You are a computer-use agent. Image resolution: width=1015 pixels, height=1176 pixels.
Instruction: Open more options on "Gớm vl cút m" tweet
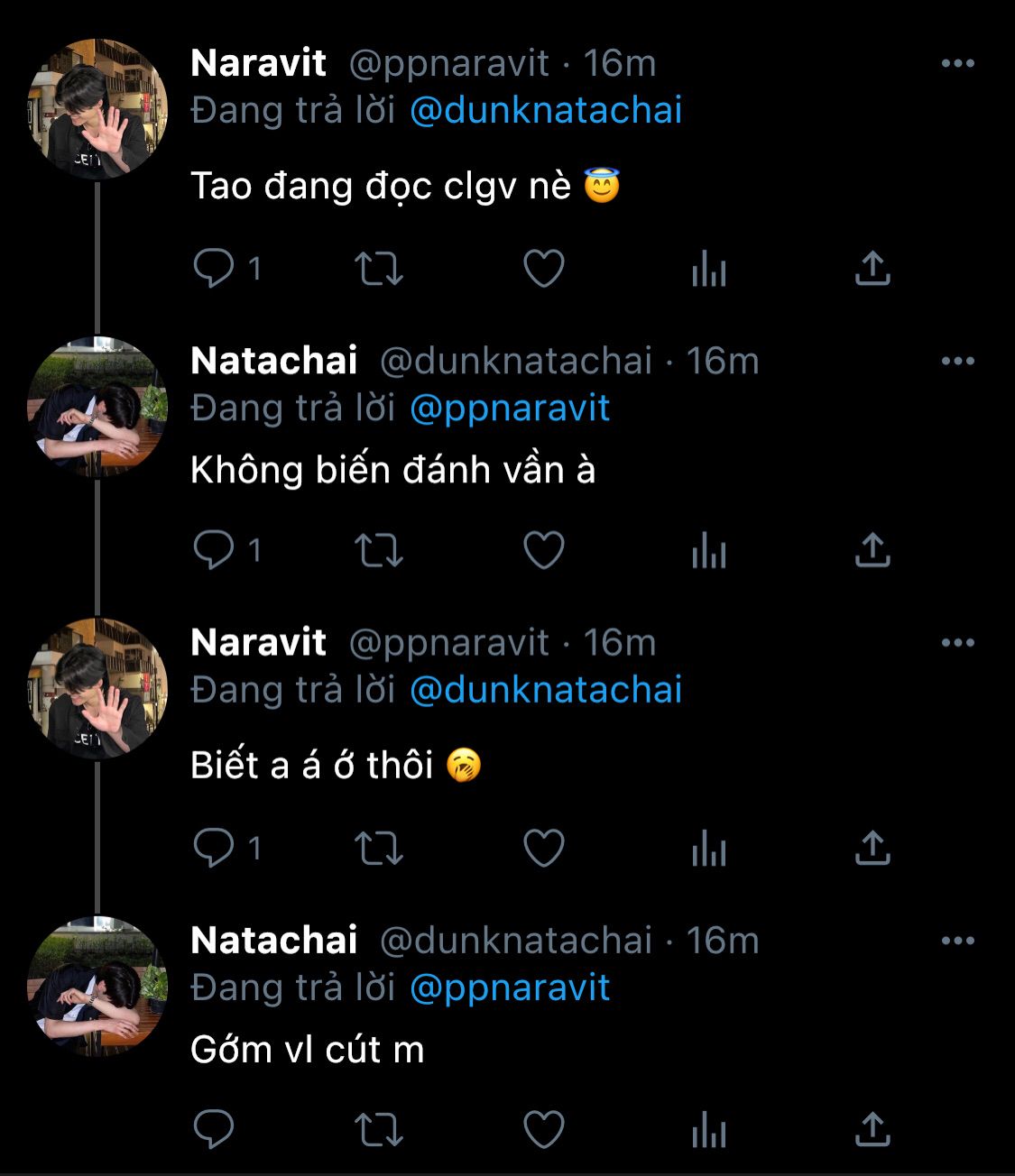tap(957, 941)
